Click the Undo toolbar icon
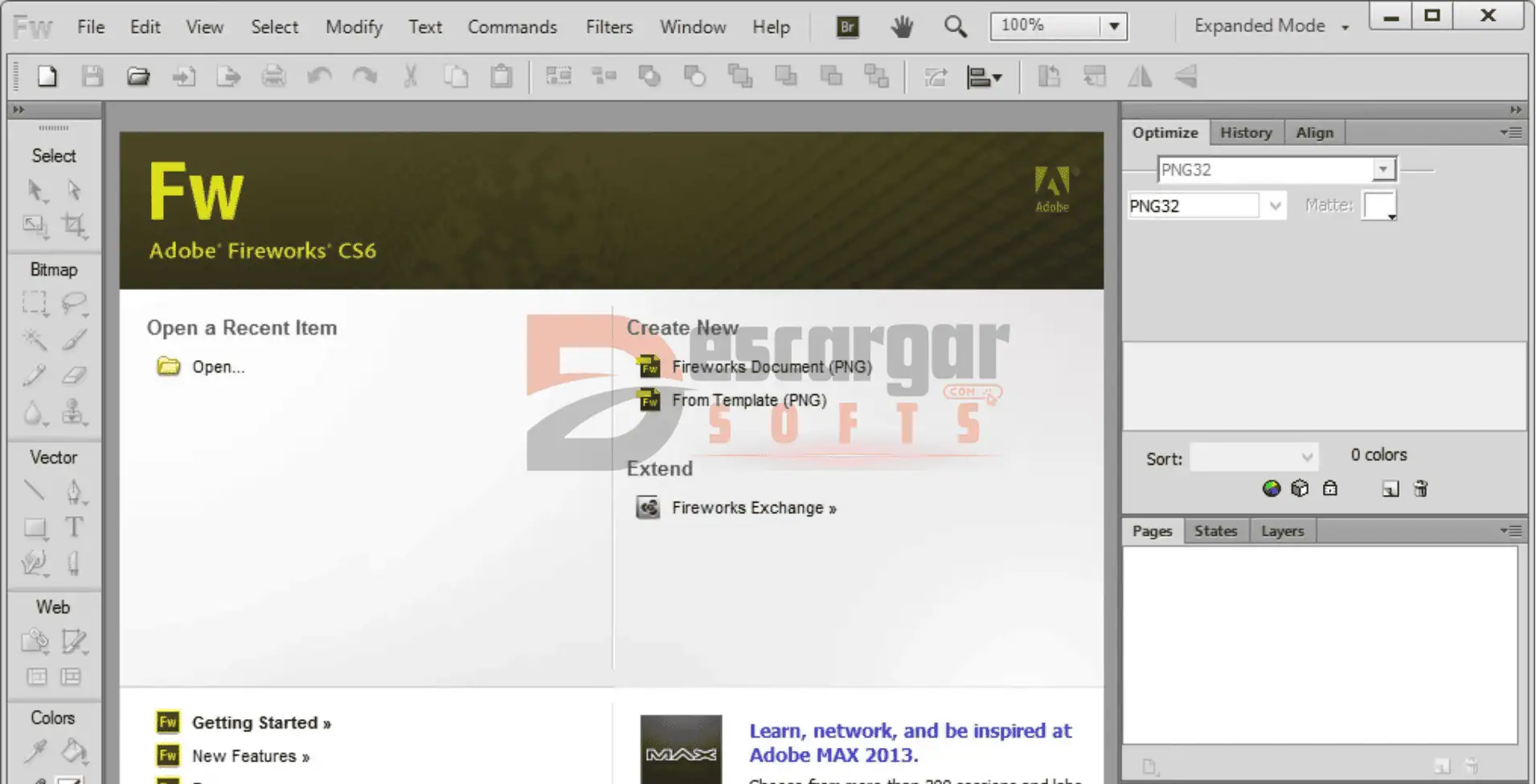Screen dimensions: 1536x784 pyautogui.click(x=319, y=76)
